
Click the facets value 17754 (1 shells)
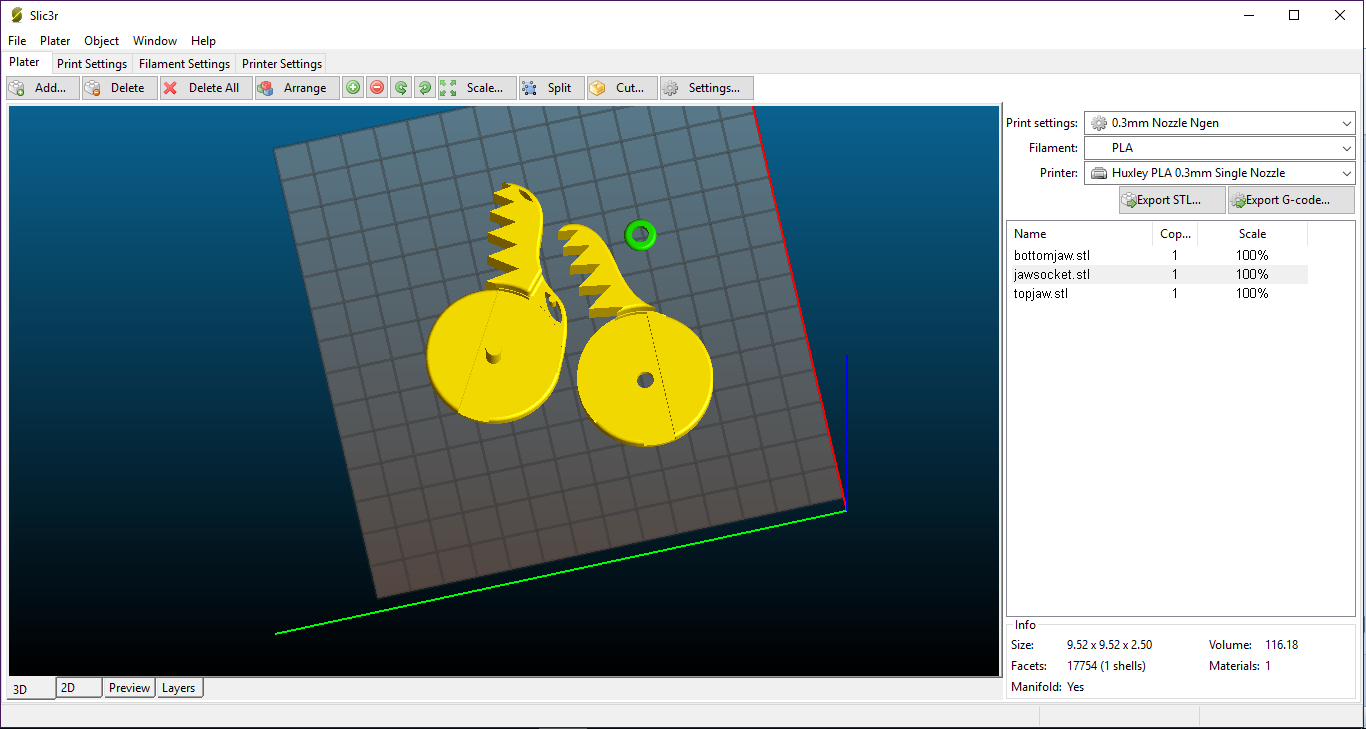1106,666
